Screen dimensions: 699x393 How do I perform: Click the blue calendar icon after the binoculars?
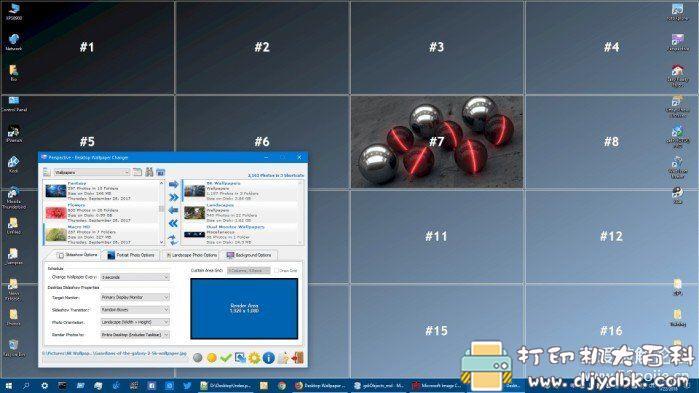tap(160, 172)
